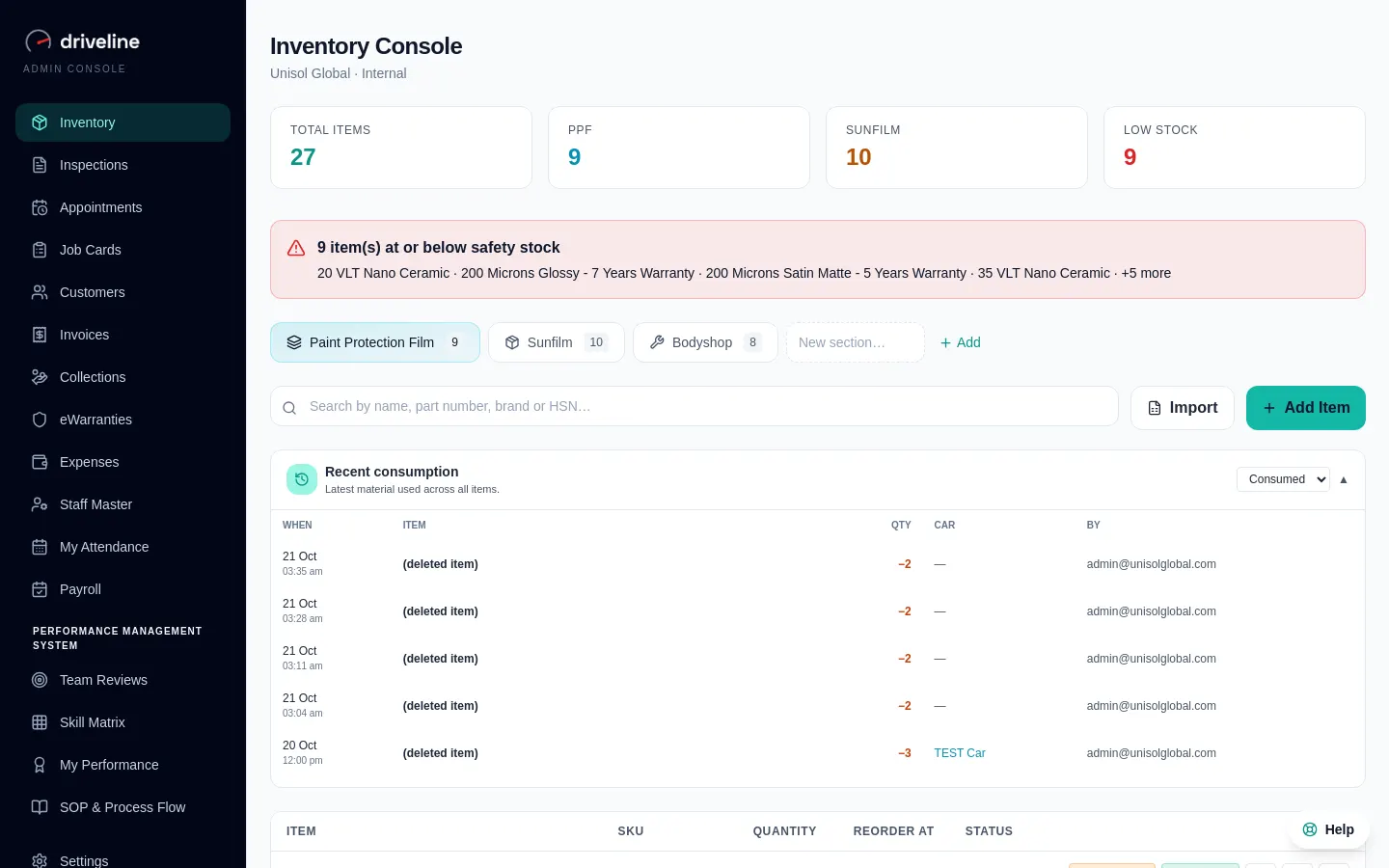Open the Consumed filter dropdown
This screenshot has height=868, width=1389.
(x=1283, y=479)
